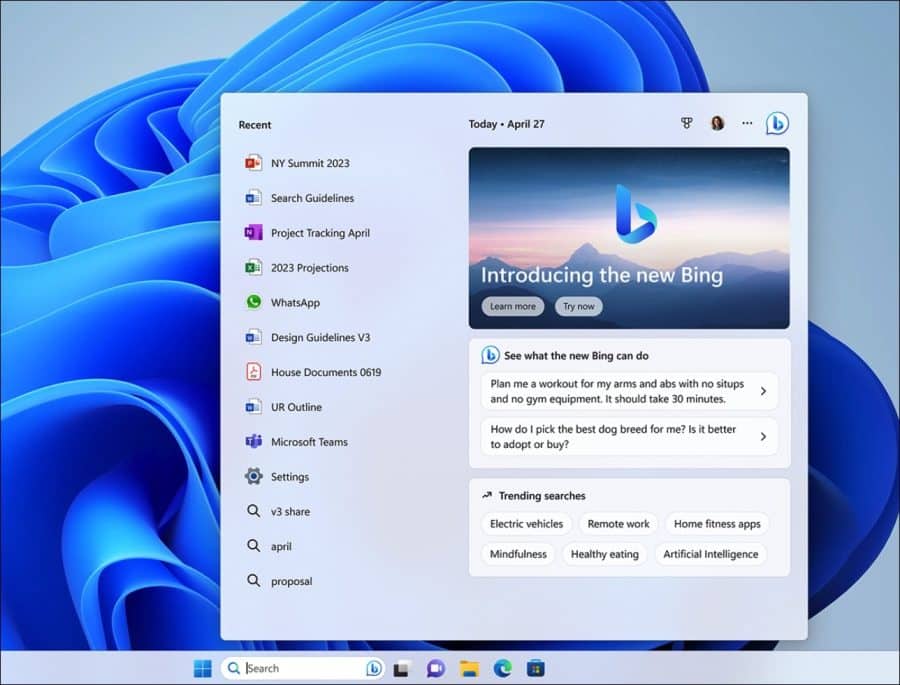Open the three-dot more options menu
900x685 pixels.
(x=747, y=123)
